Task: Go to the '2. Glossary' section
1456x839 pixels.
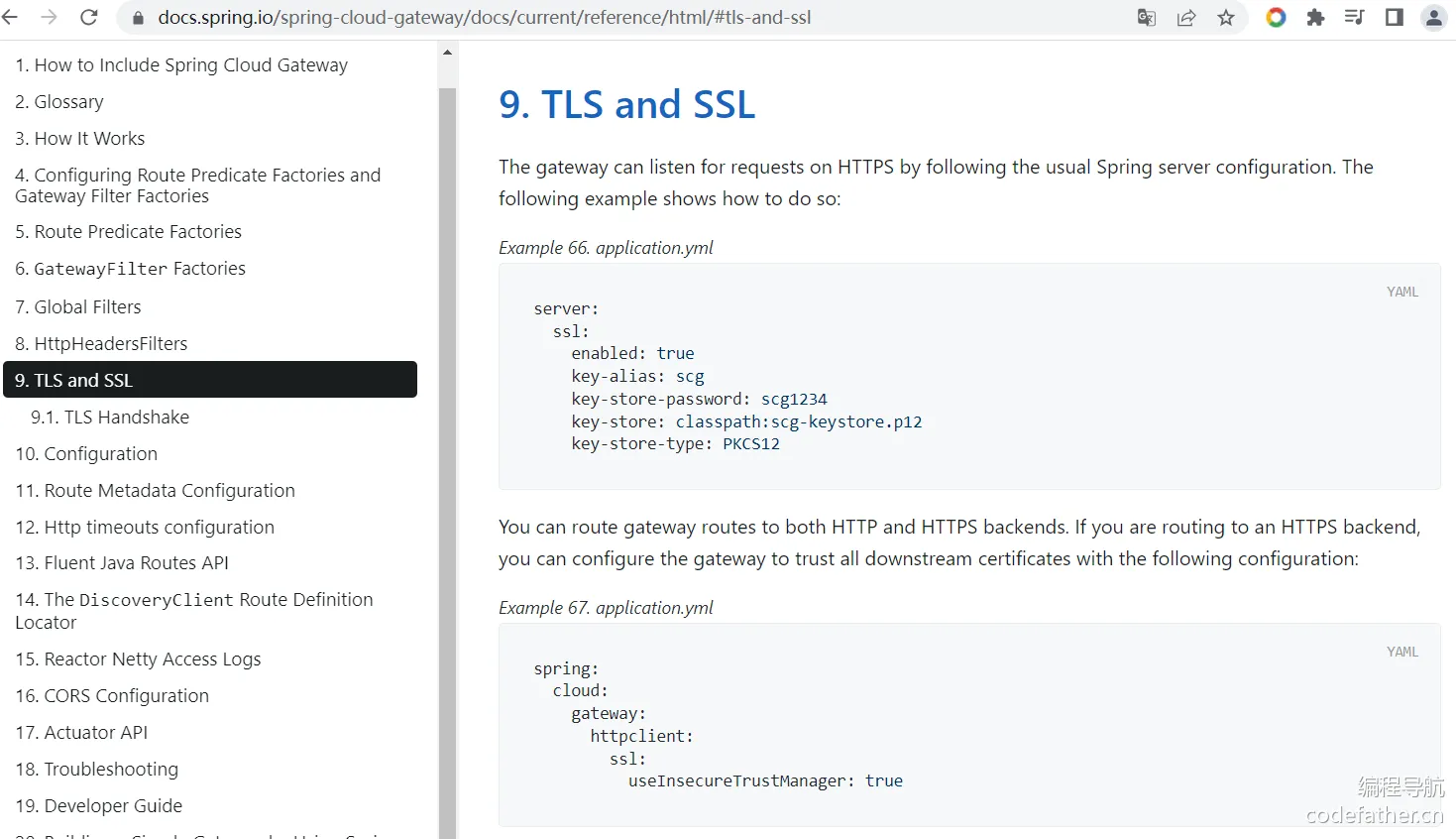Action: click(x=59, y=102)
